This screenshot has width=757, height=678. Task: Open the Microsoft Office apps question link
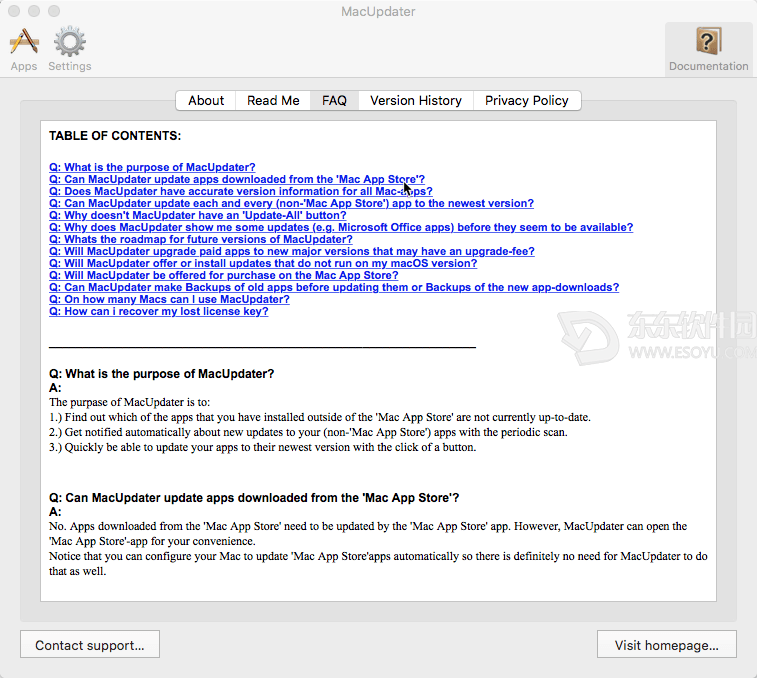pos(341,227)
